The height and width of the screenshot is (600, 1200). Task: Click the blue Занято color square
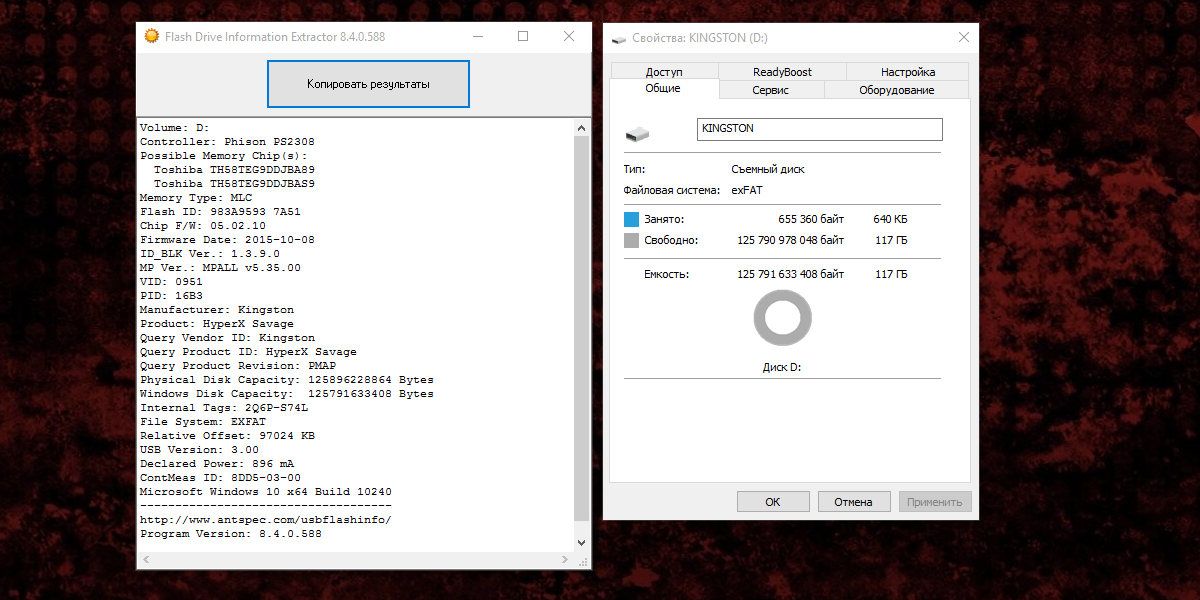631,219
